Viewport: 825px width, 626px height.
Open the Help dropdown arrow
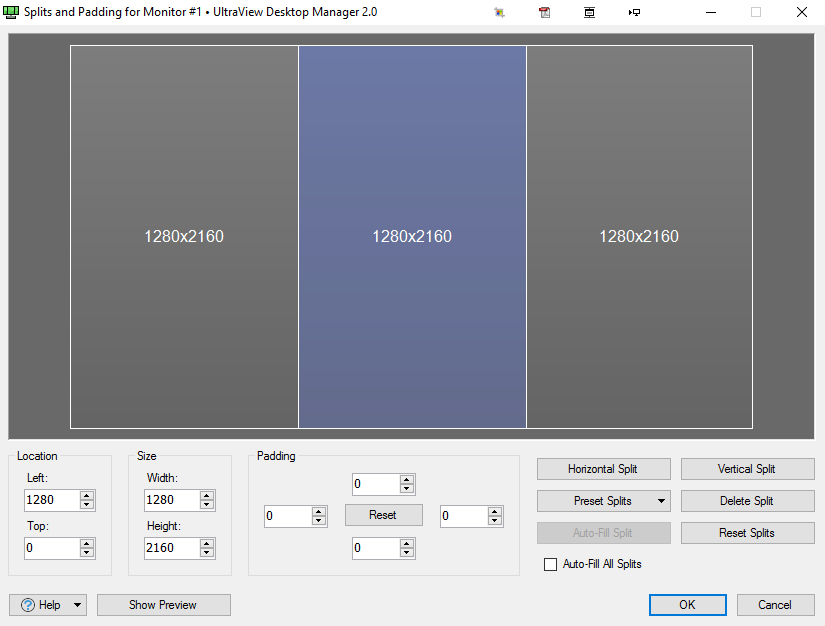point(77,605)
